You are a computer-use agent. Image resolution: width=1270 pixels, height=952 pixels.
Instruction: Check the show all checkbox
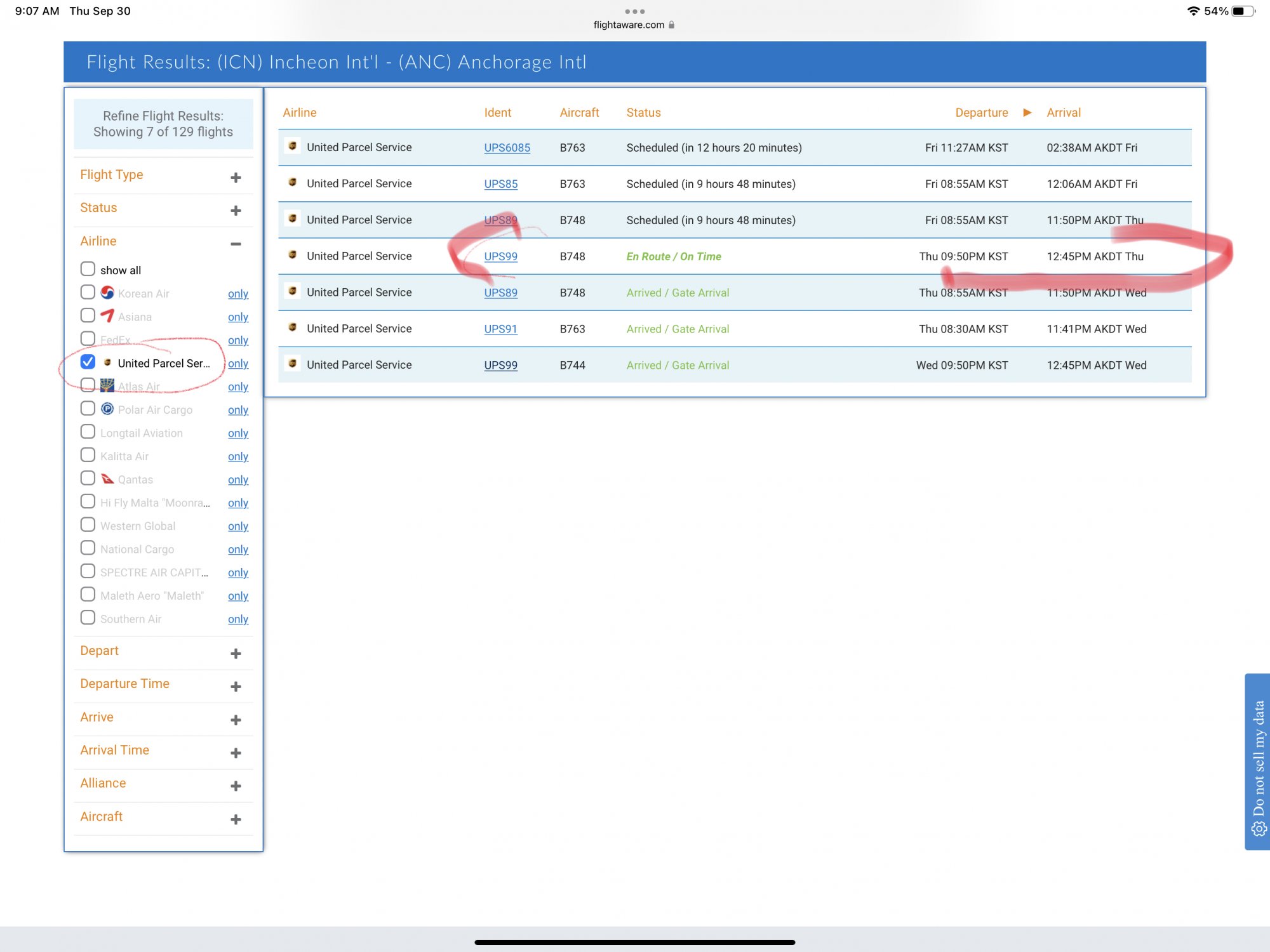point(88,269)
